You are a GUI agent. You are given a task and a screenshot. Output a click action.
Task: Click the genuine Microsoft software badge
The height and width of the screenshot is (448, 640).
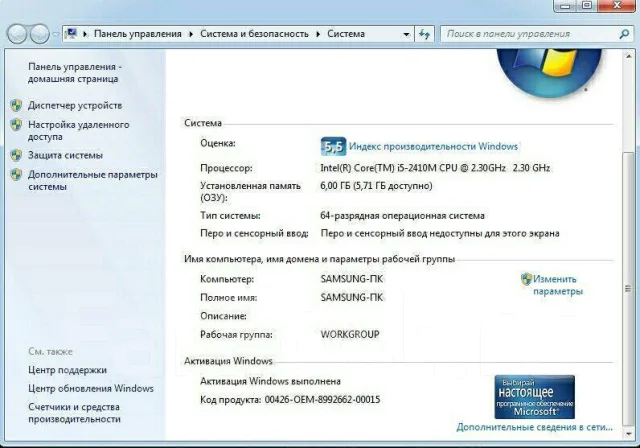[x=535, y=397]
